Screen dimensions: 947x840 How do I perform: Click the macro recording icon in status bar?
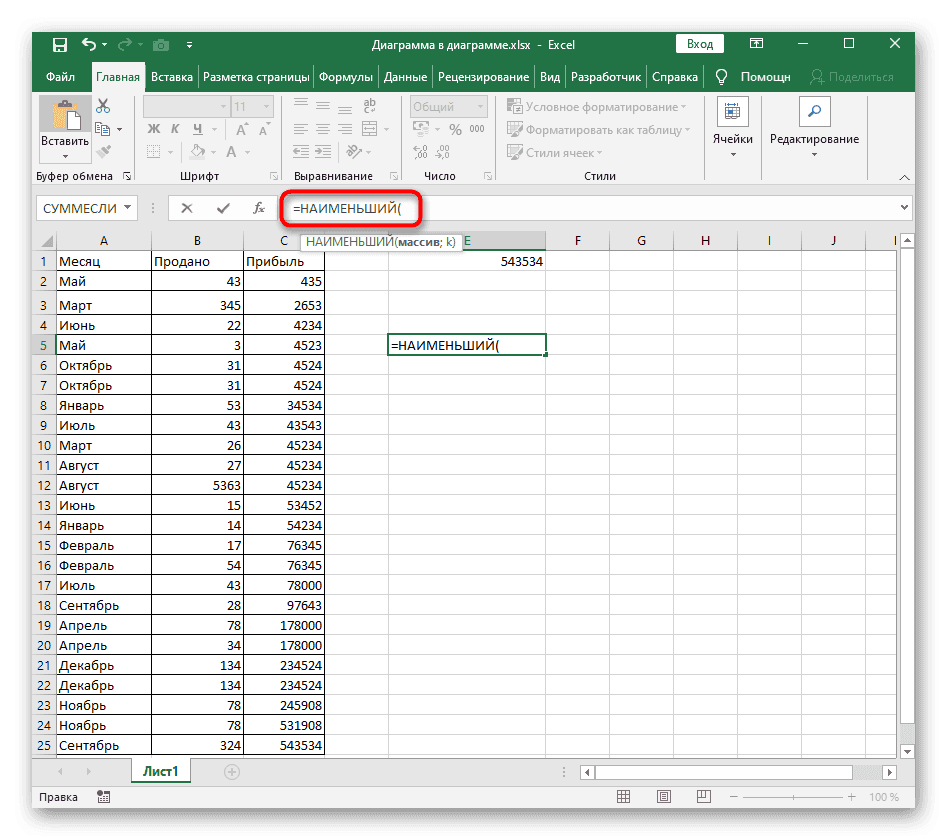point(104,797)
